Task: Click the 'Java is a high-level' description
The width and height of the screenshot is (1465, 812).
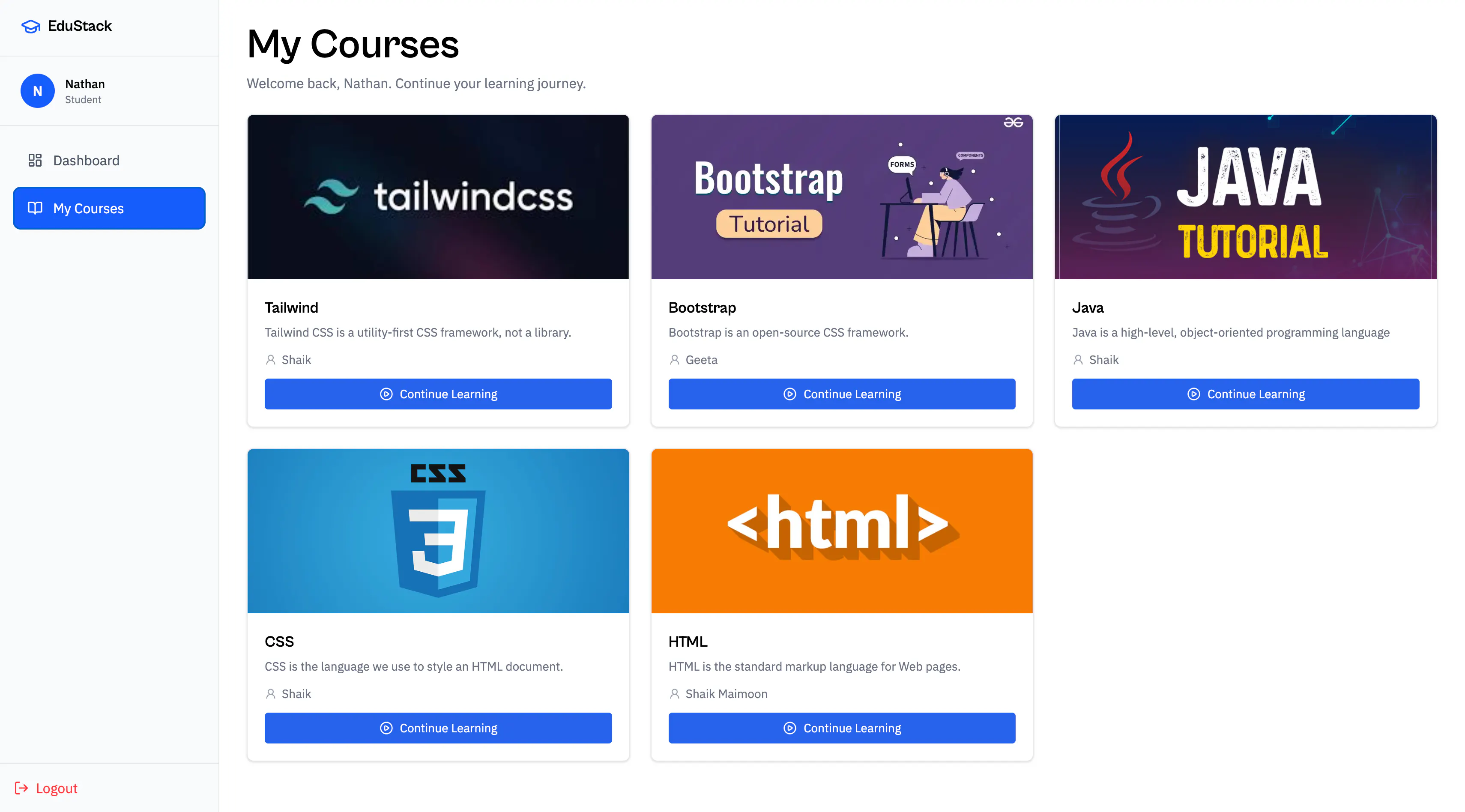Action: (x=1231, y=333)
